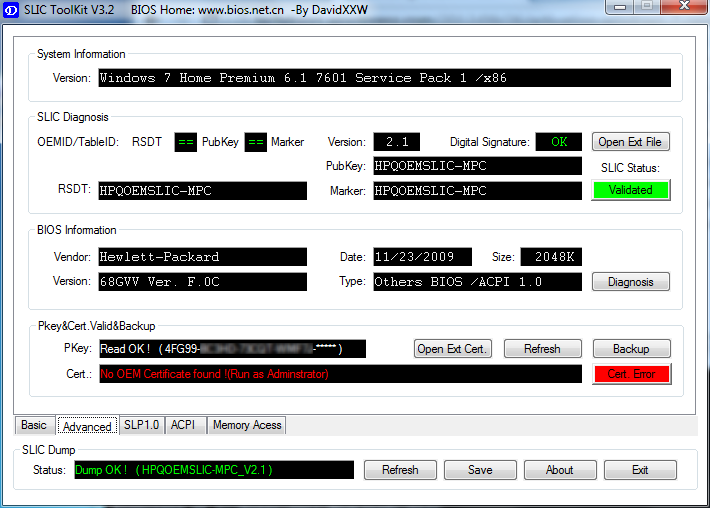710x508 pixels.
Task: Click the Open Ext Cert. button
Action: pyautogui.click(x=452, y=349)
